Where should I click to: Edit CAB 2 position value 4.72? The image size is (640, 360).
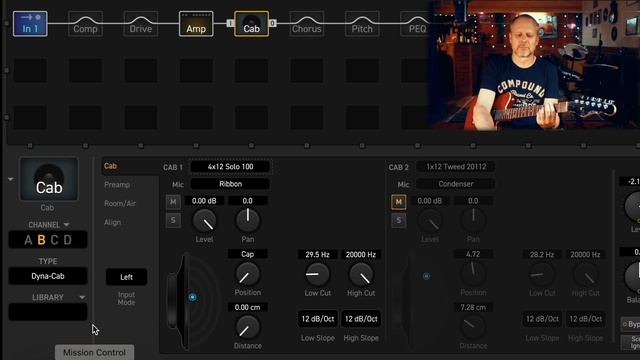[x=473, y=254]
